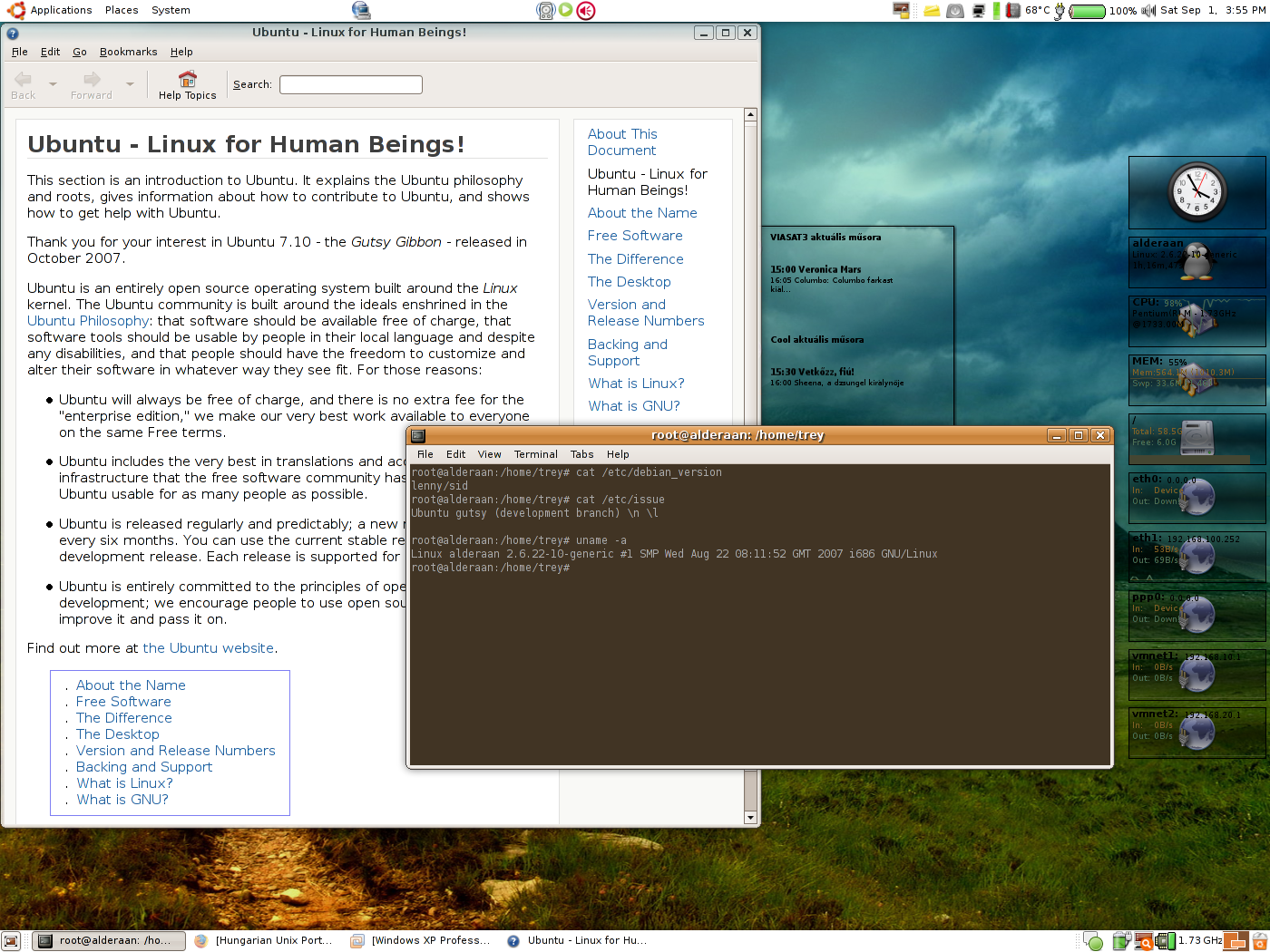Image resolution: width=1270 pixels, height=952 pixels.
Task: Click the CPU monitor chip widget icon
Action: [1197, 320]
